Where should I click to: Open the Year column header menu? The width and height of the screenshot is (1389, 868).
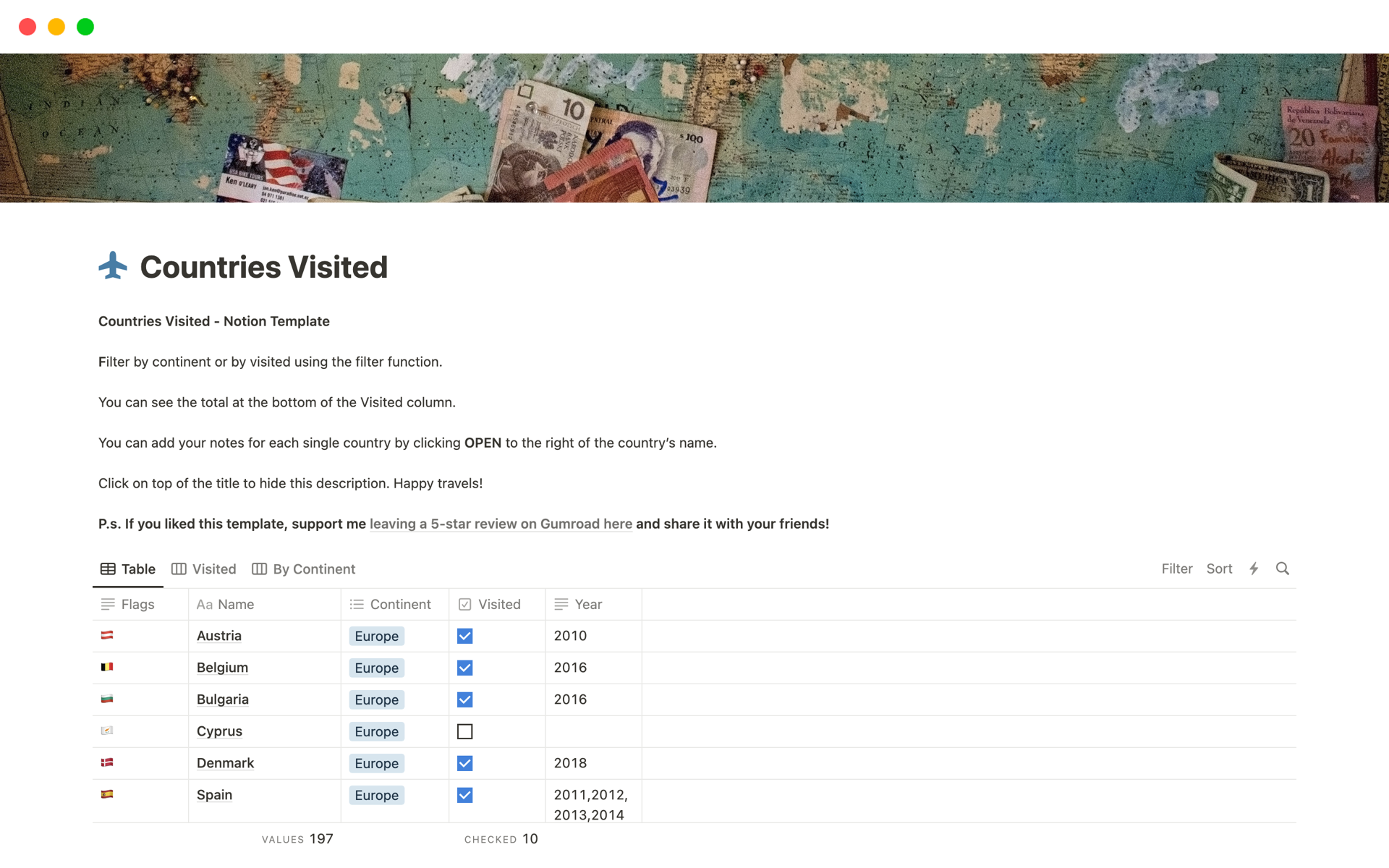(587, 604)
